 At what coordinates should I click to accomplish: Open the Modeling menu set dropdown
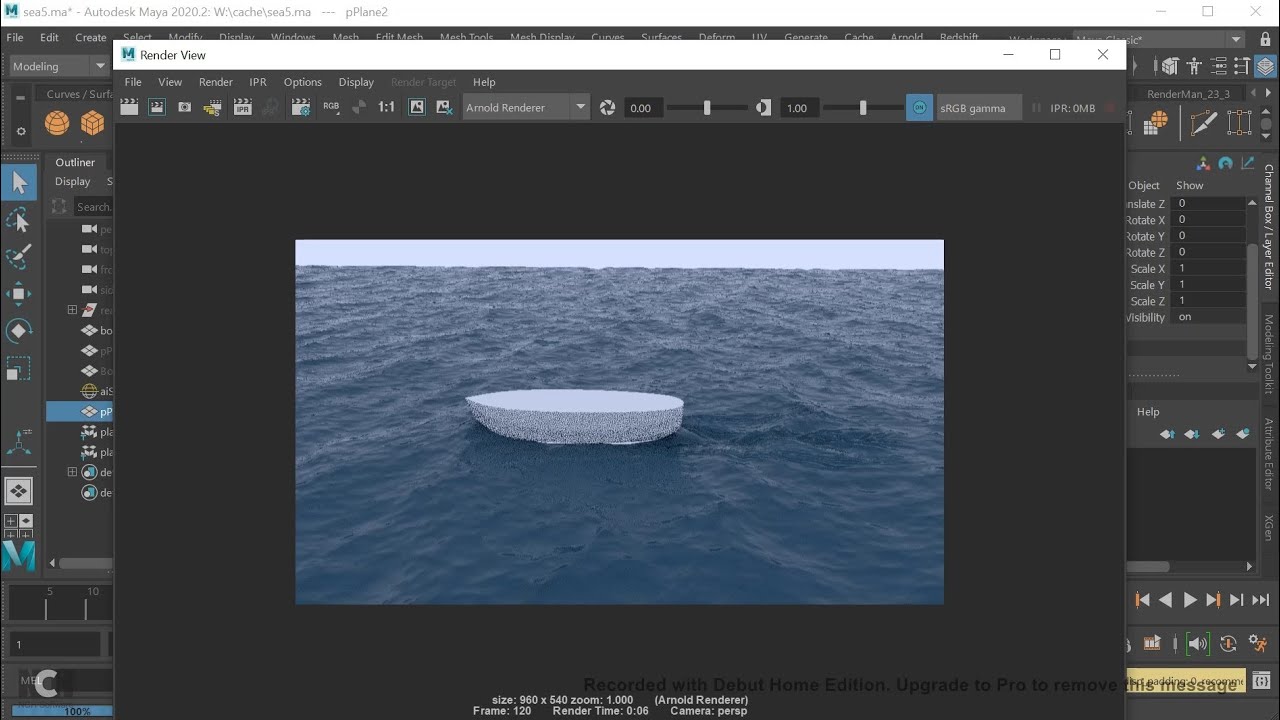[x=58, y=66]
